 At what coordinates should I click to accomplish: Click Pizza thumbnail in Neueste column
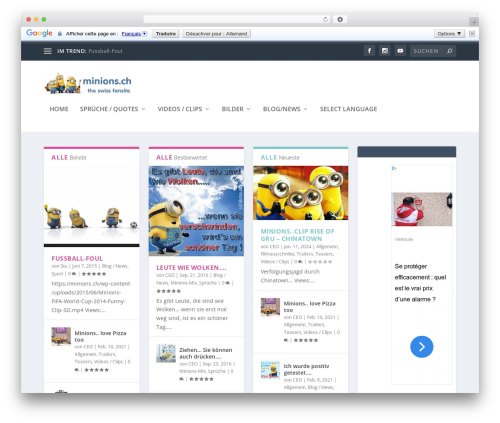coord(270,307)
